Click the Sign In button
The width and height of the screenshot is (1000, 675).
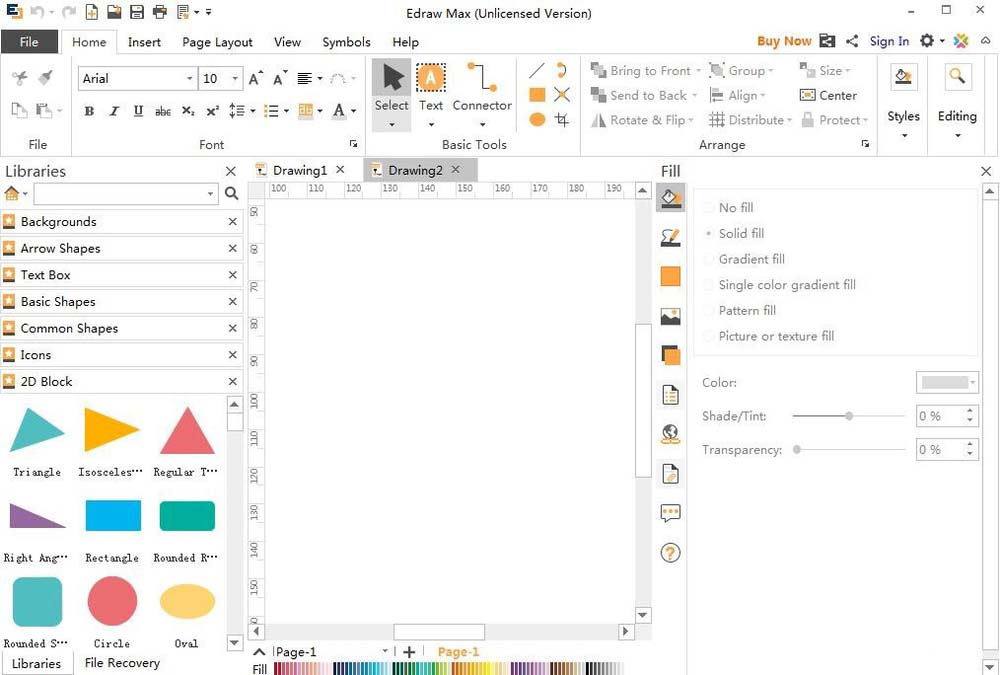pos(889,41)
